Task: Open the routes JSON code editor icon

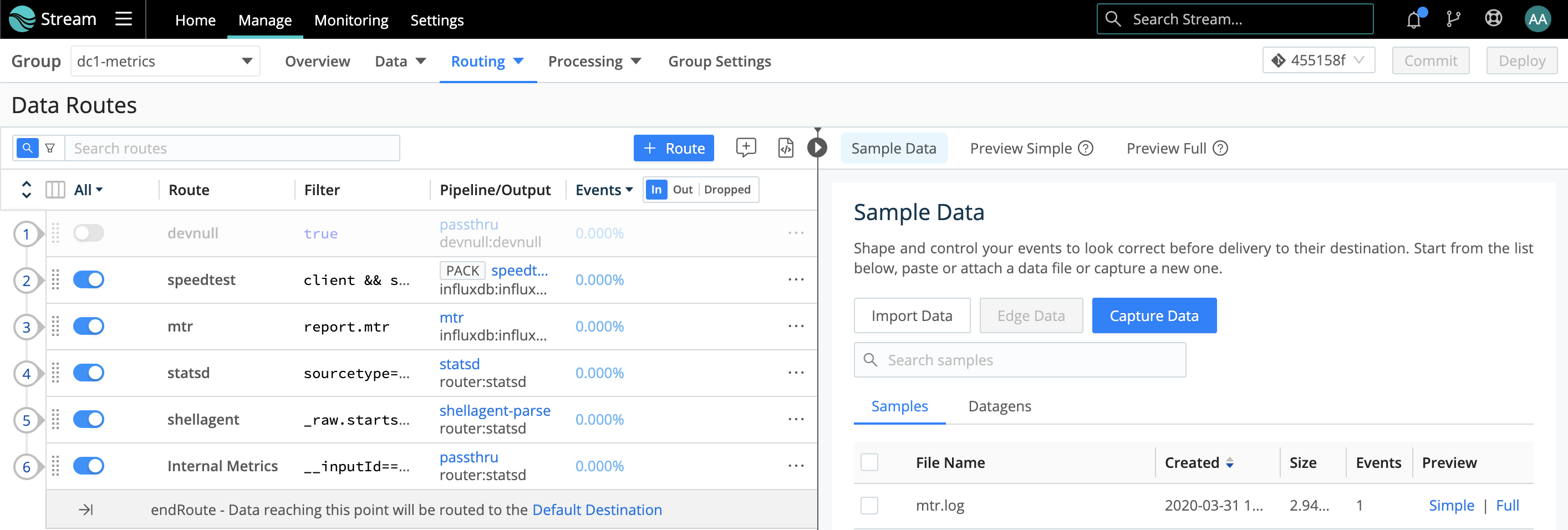Action: (x=785, y=148)
